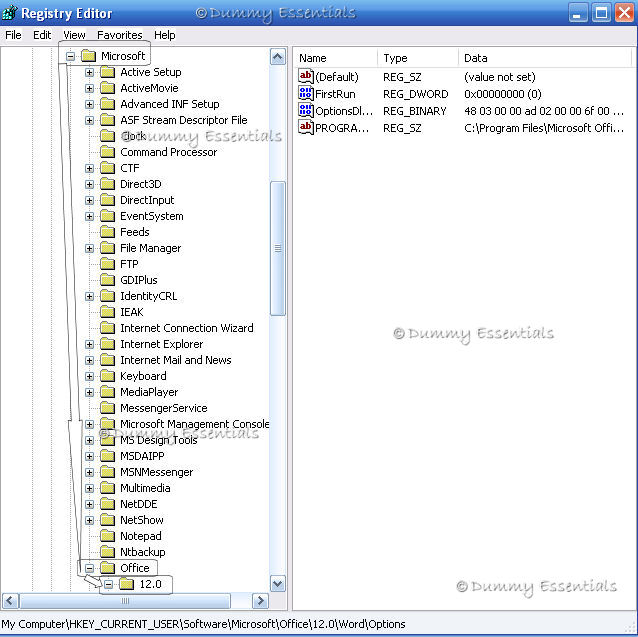Select the File Manager key

pos(151,248)
